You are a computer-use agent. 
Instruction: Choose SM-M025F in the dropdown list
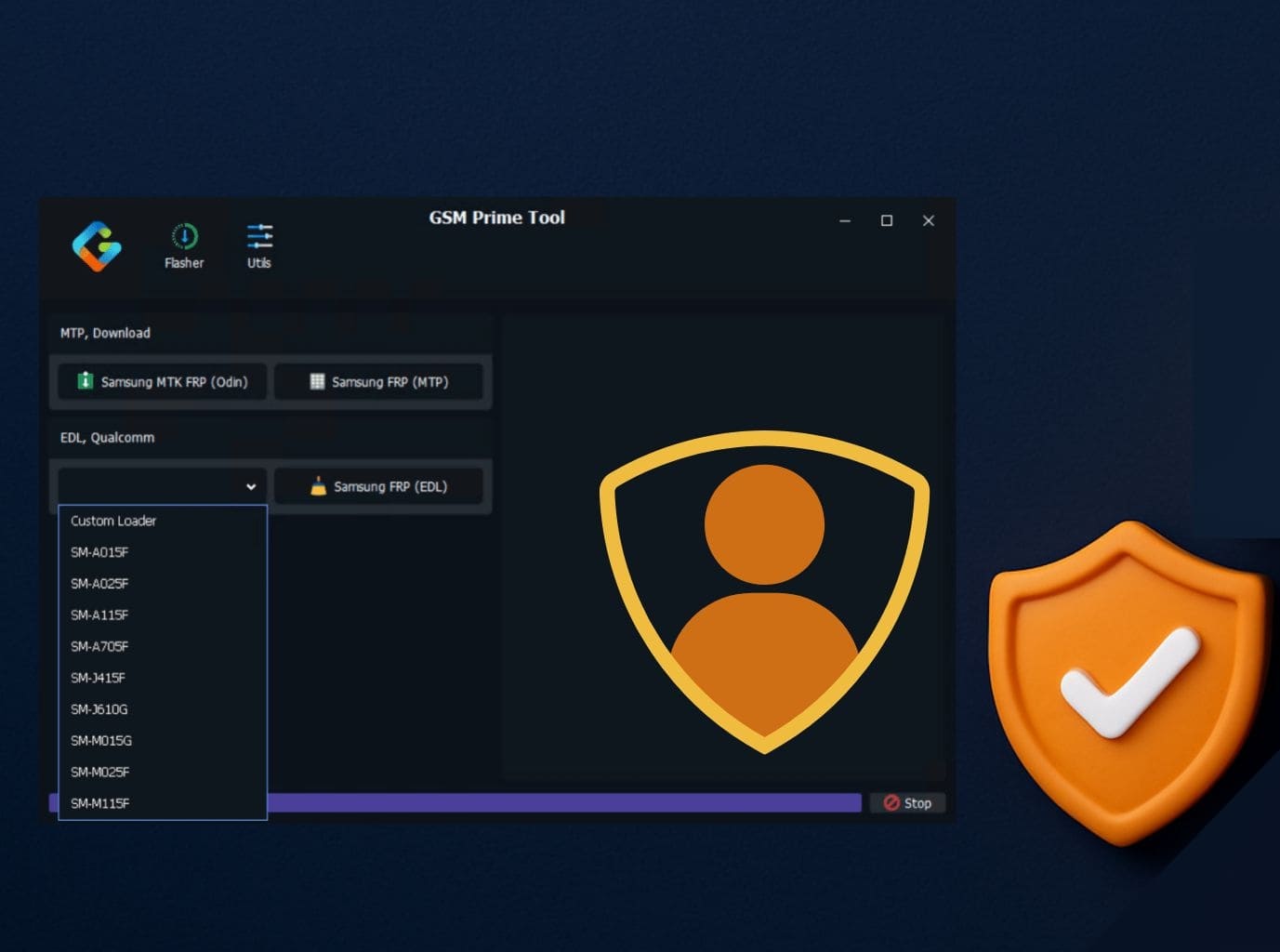click(x=163, y=772)
